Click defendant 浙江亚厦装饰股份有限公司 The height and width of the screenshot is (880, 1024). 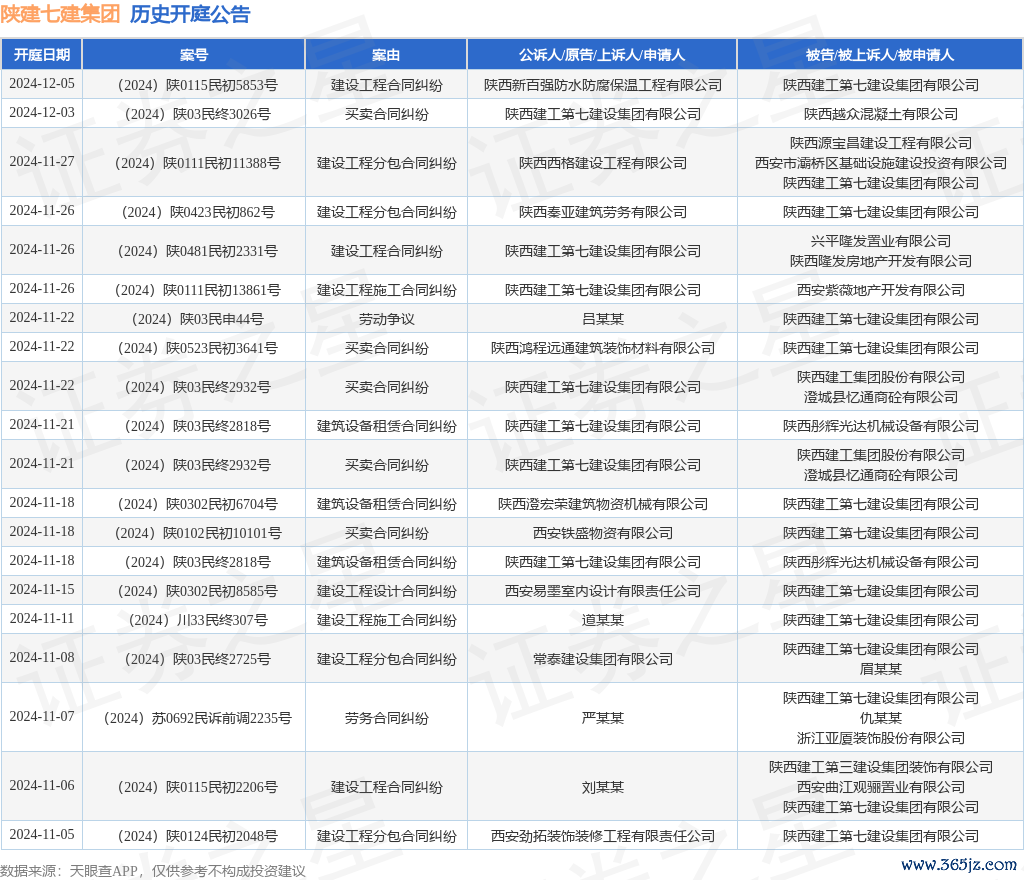point(881,738)
